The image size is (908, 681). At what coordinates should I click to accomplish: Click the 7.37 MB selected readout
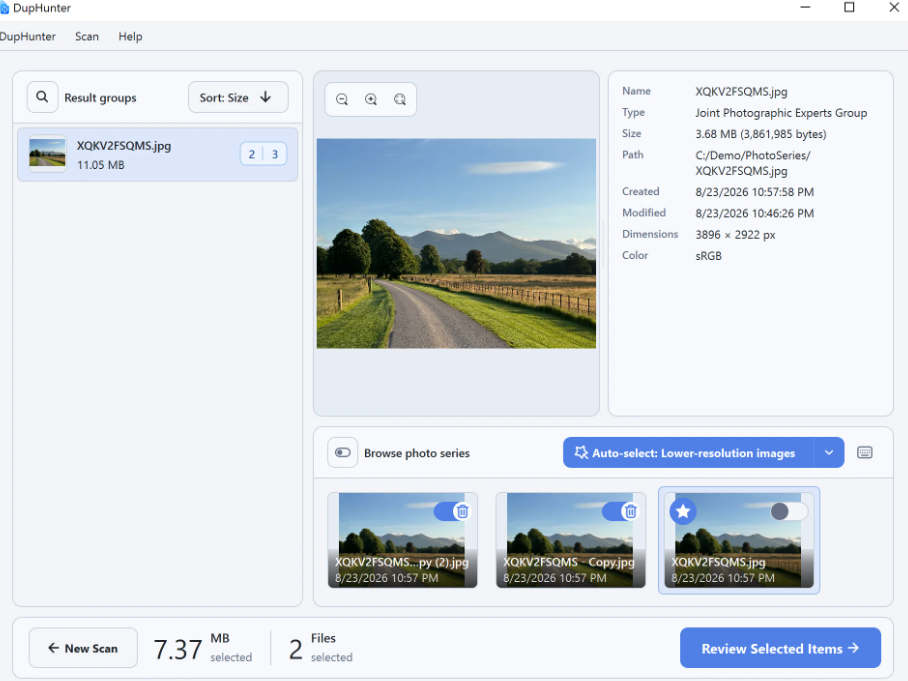pos(203,648)
